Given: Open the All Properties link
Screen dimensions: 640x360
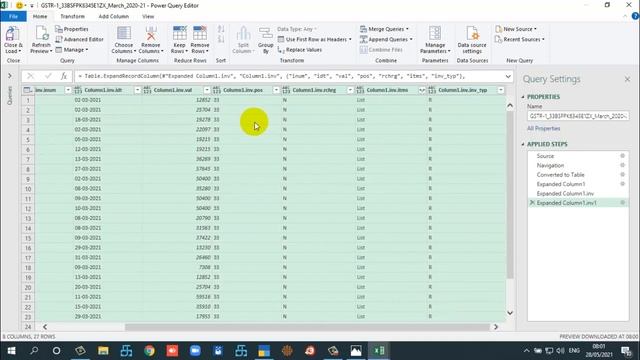Looking at the screenshot, I should tap(543, 128).
